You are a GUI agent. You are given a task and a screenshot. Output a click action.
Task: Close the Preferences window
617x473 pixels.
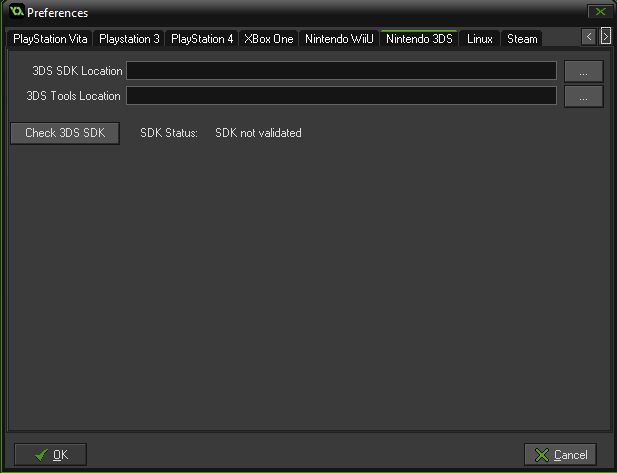(600, 11)
